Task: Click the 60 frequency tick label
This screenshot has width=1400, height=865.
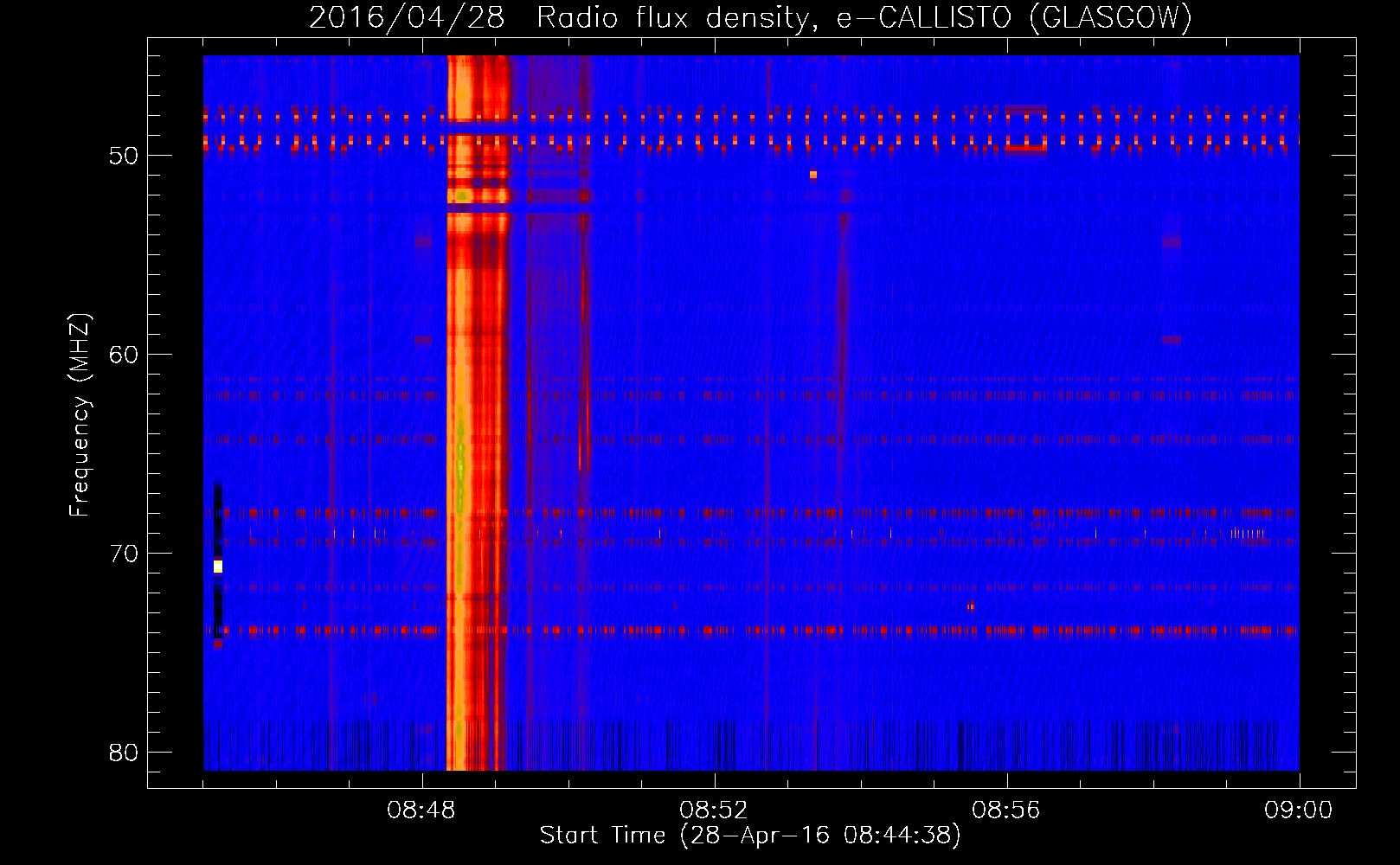Action: (124, 355)
